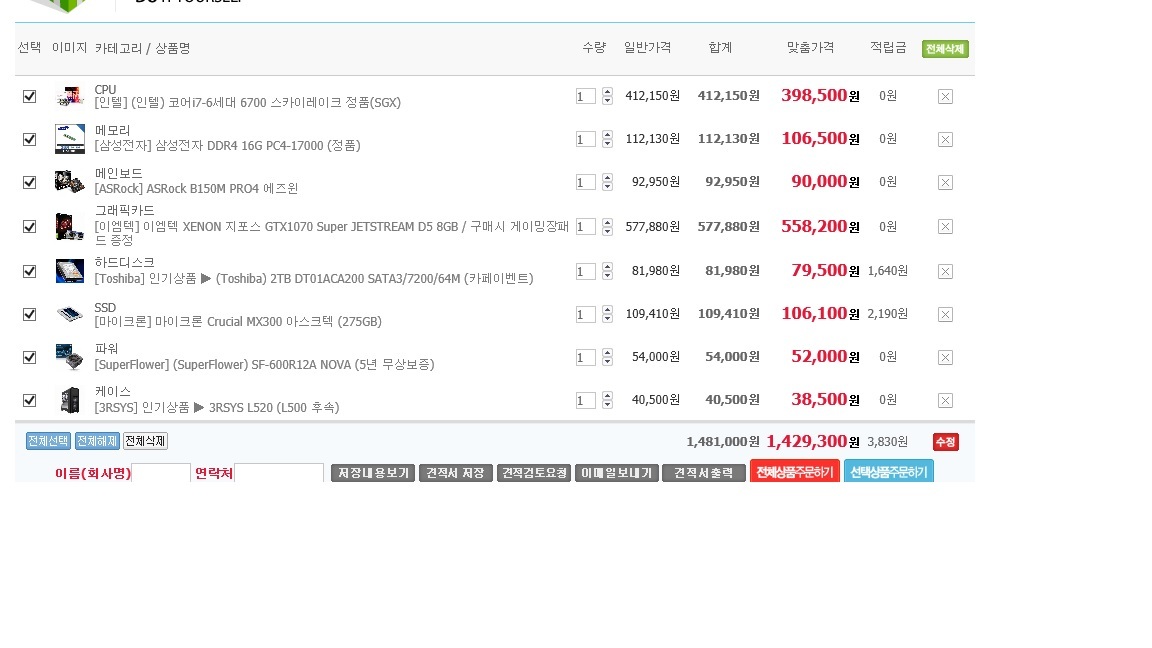Screen dimensions: 1152x648
Task: Adjust the 메인보드 quantity stepper arrows
Action: (x=607, y=182)
